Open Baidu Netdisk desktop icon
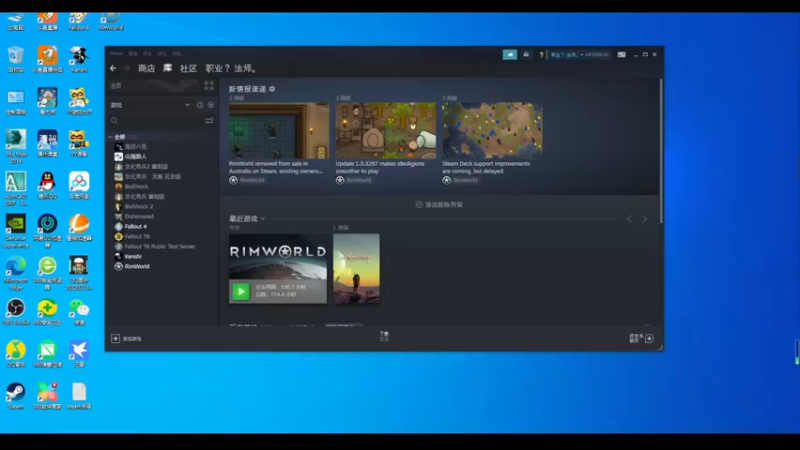This screenshot has height=450, width=800. tap(79, 185)
